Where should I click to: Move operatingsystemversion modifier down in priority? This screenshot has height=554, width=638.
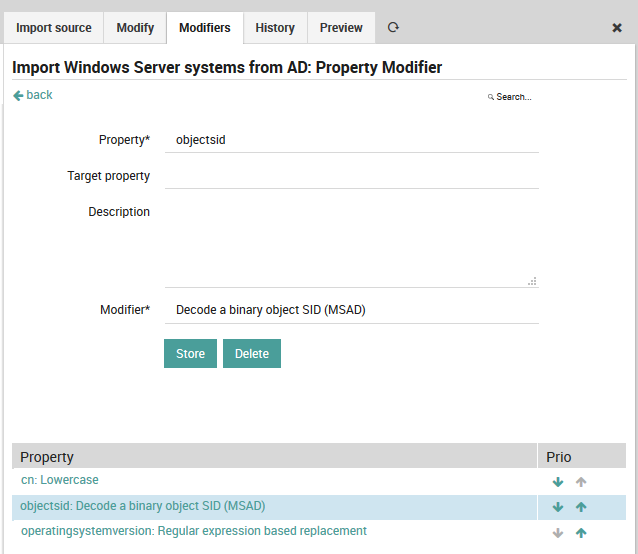pyautogui.click(x=558, y=533)
